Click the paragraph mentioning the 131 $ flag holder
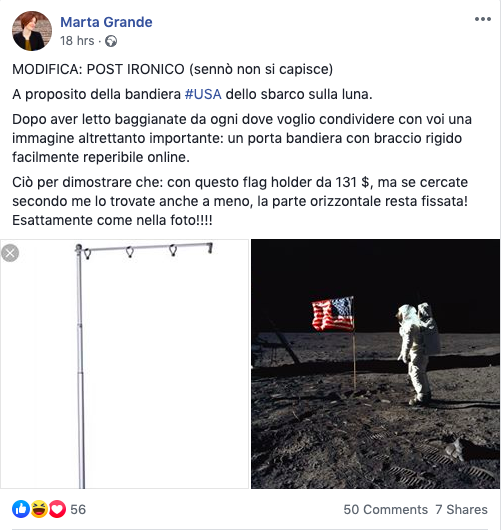Screen dimensions: 501x530 coord(240,201)
